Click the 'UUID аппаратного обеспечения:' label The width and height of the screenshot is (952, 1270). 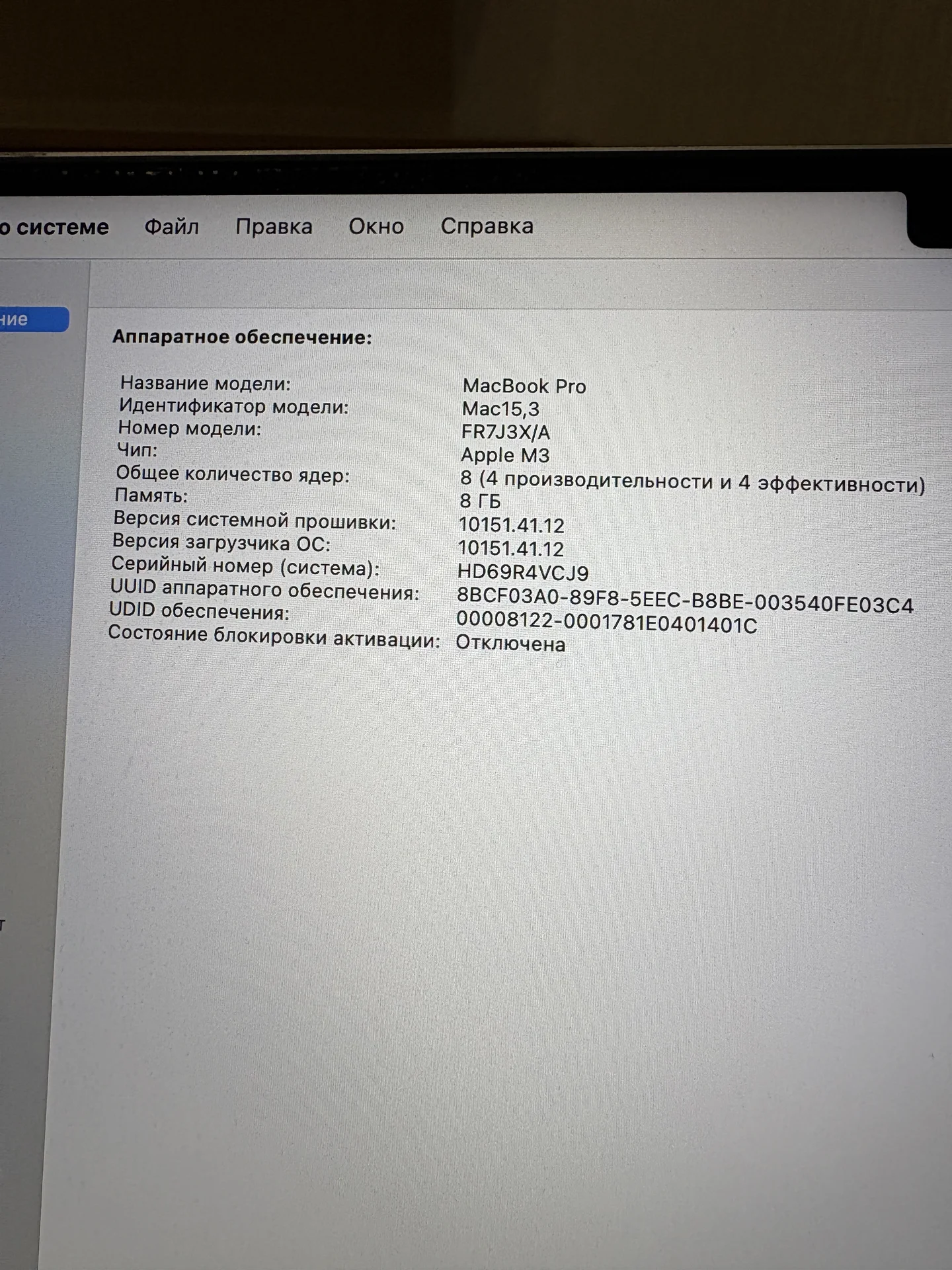tap(264, 589)
